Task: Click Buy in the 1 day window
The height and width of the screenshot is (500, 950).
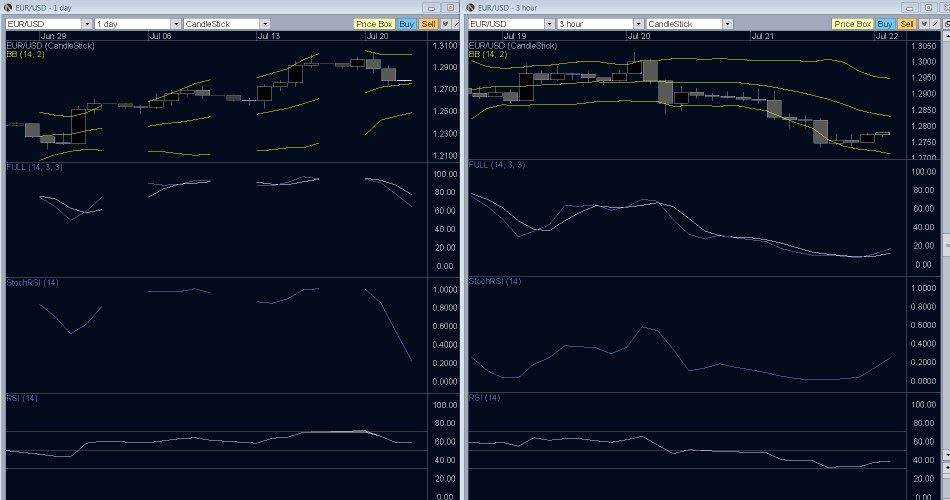Action: (x=407, y=24)
